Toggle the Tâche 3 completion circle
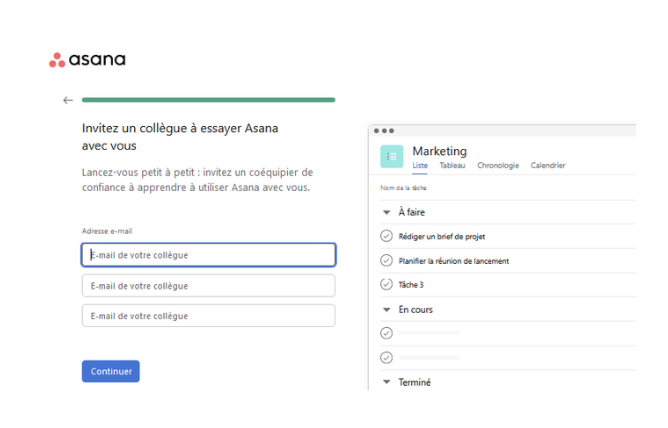Image resolution: width=668 pixels, height=428 pixels. (x=387, y=284)
